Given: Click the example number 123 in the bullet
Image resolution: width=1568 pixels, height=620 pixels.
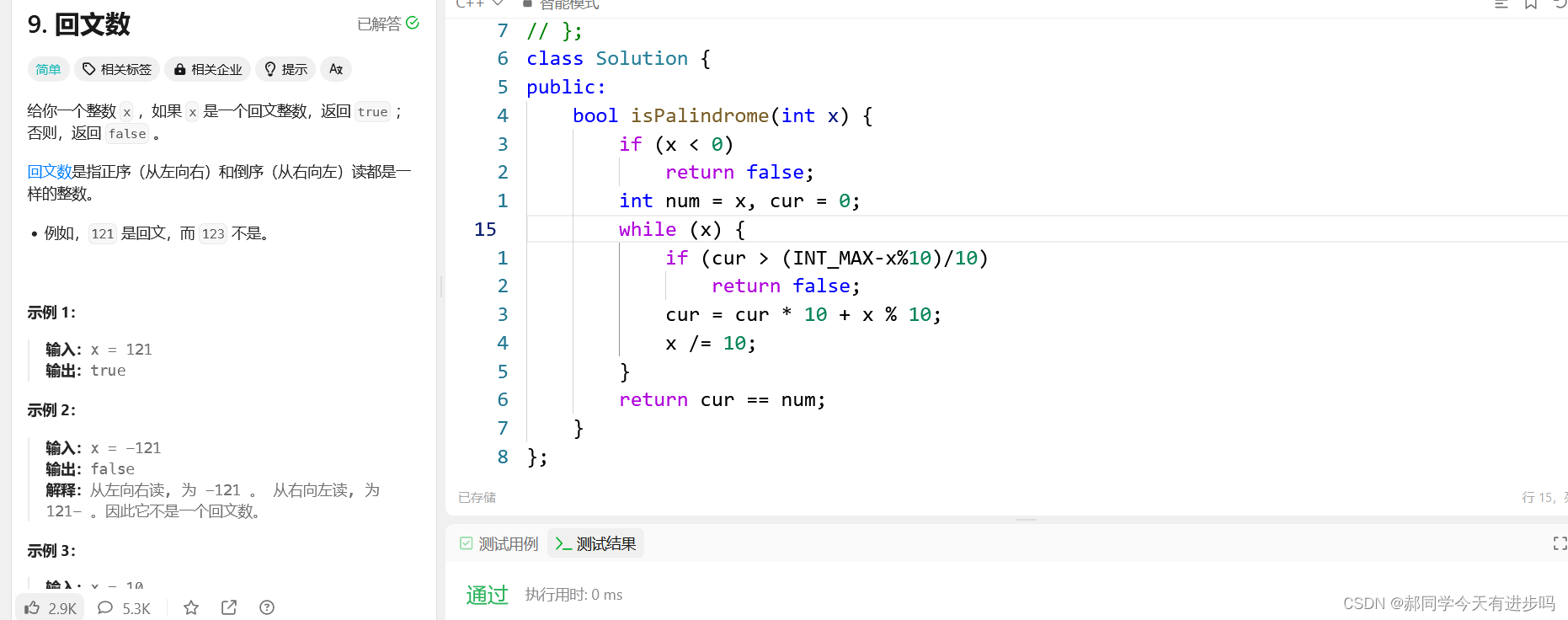Looking at the screenshot, I should point(213,233).
